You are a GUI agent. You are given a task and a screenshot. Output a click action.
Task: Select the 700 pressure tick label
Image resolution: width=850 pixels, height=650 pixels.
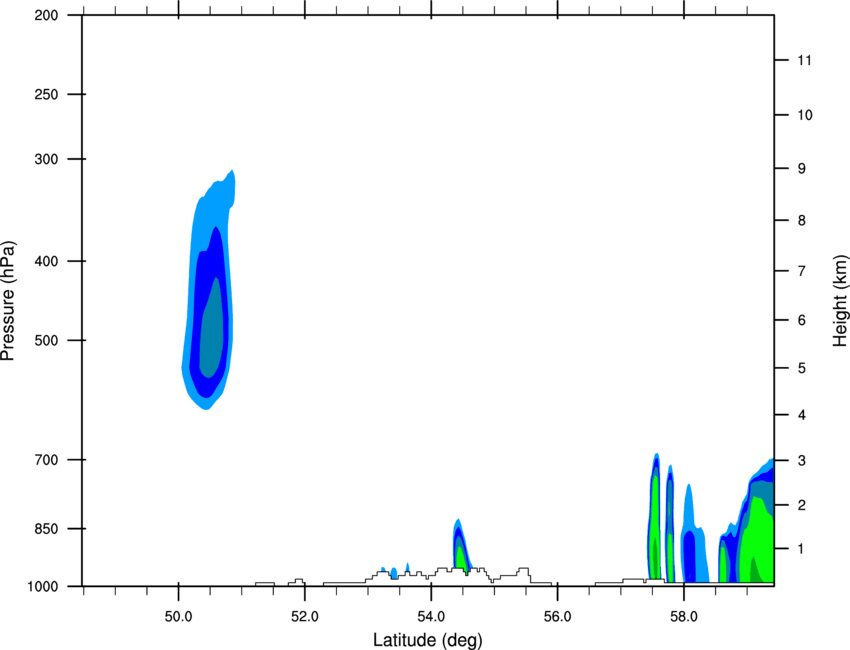(x=47, y=460)
